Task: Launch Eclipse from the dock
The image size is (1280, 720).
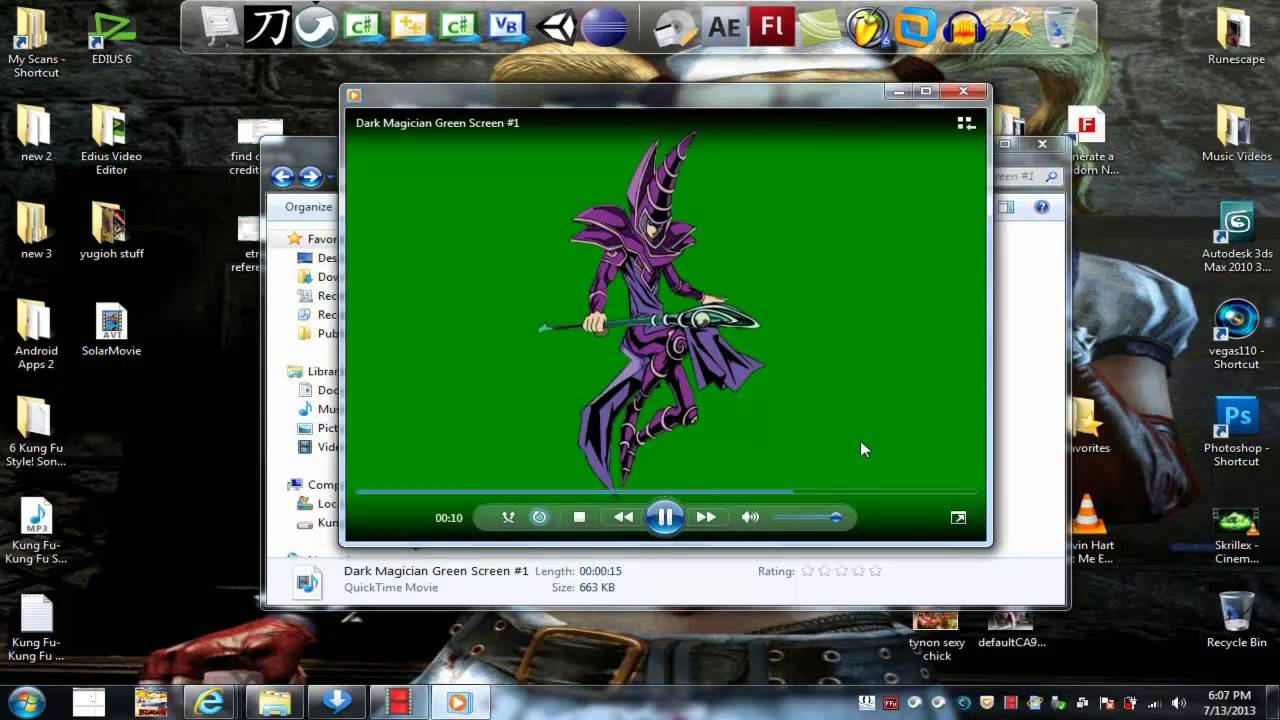Action: (603, 27)
